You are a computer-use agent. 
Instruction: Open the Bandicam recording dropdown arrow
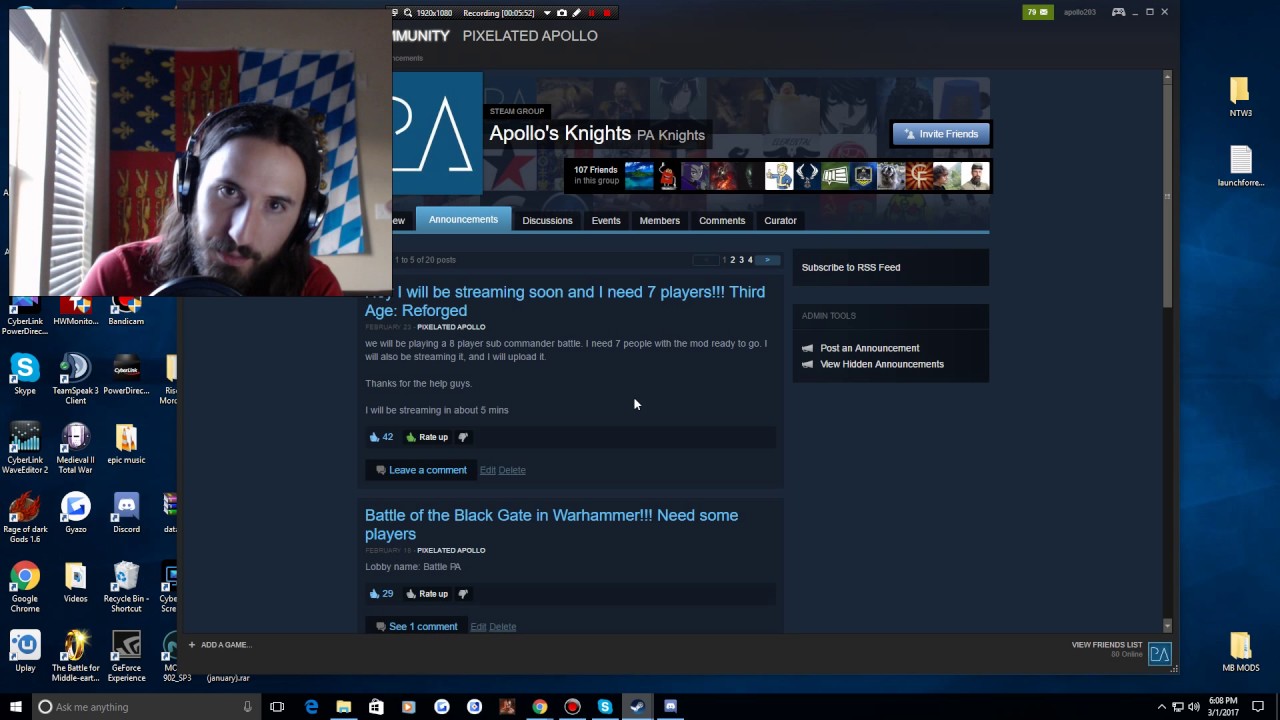click(546, 13)
